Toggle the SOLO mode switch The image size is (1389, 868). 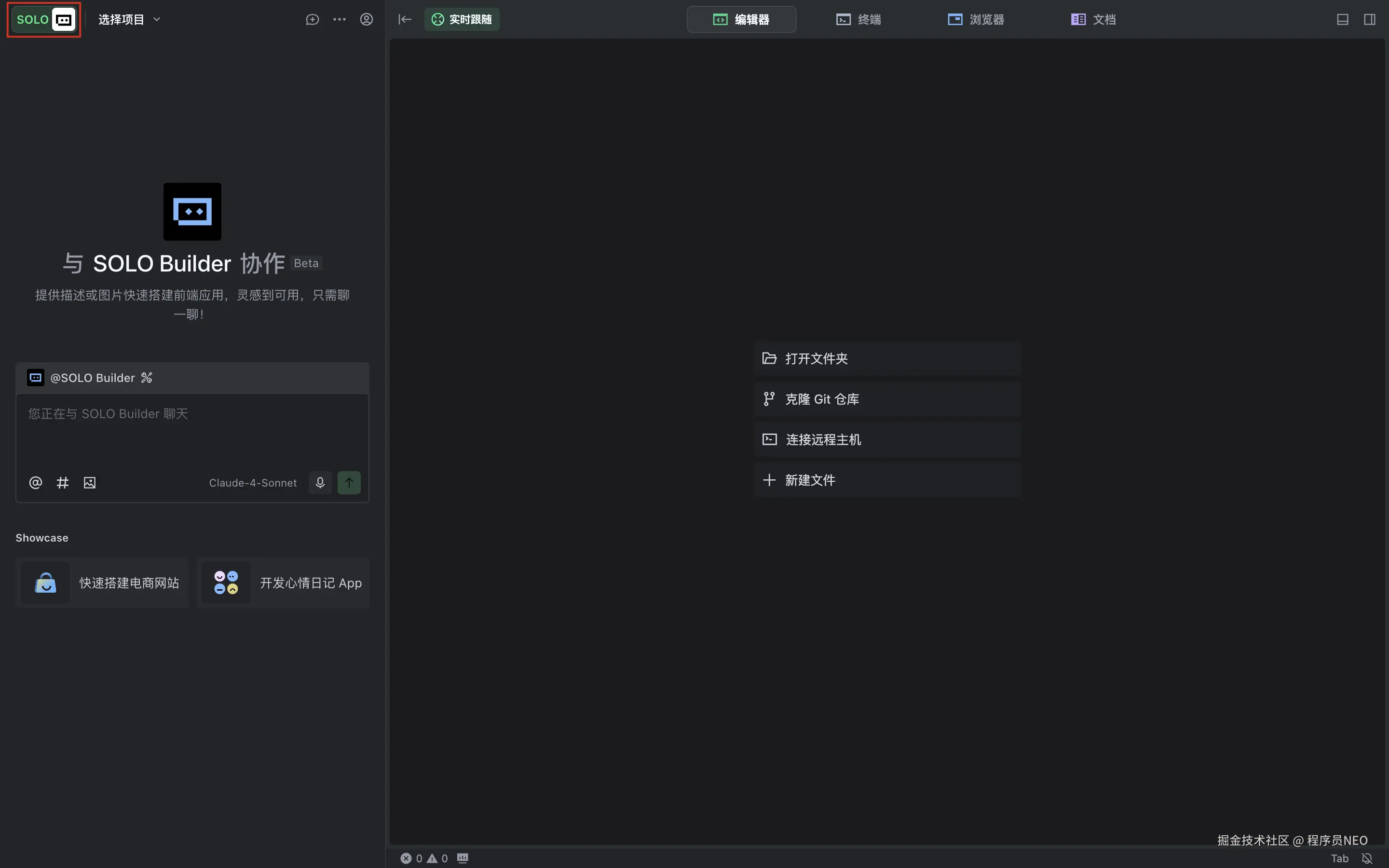pos(44,19)
